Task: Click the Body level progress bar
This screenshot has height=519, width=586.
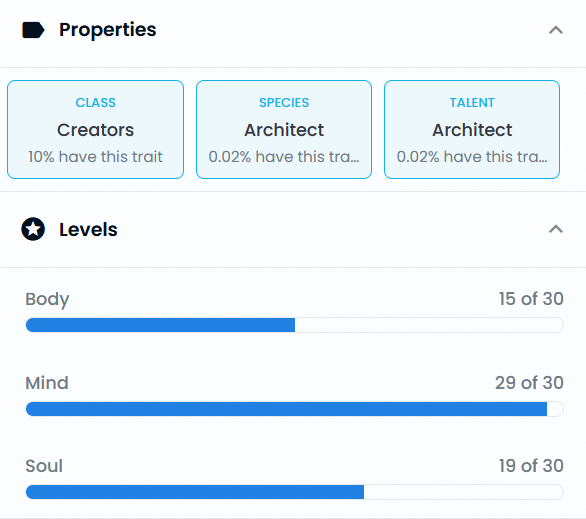Action: pyautogui.click(x=294, y=325)
